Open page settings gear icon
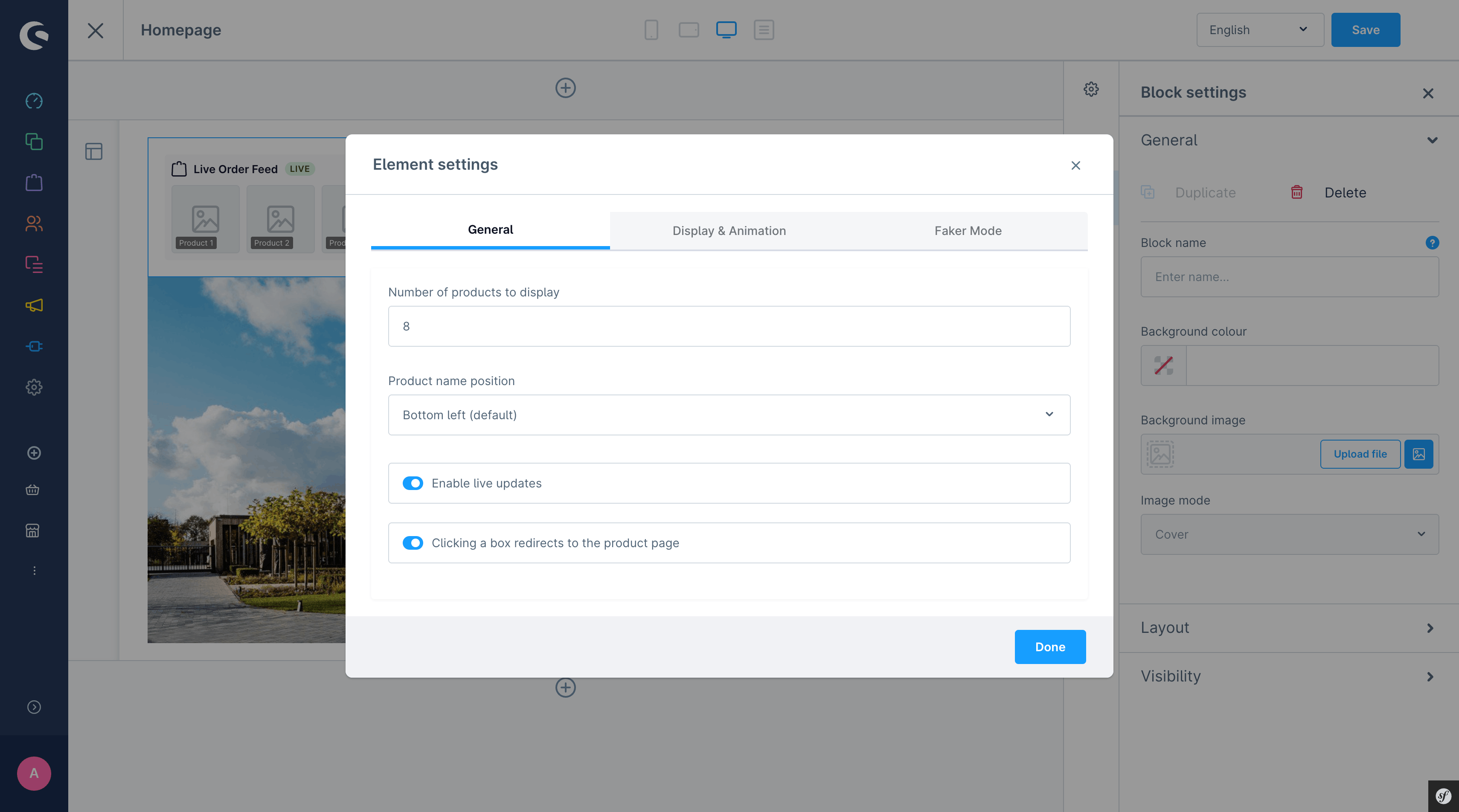Viewport: 1459px width, 812px height. 1091,90
